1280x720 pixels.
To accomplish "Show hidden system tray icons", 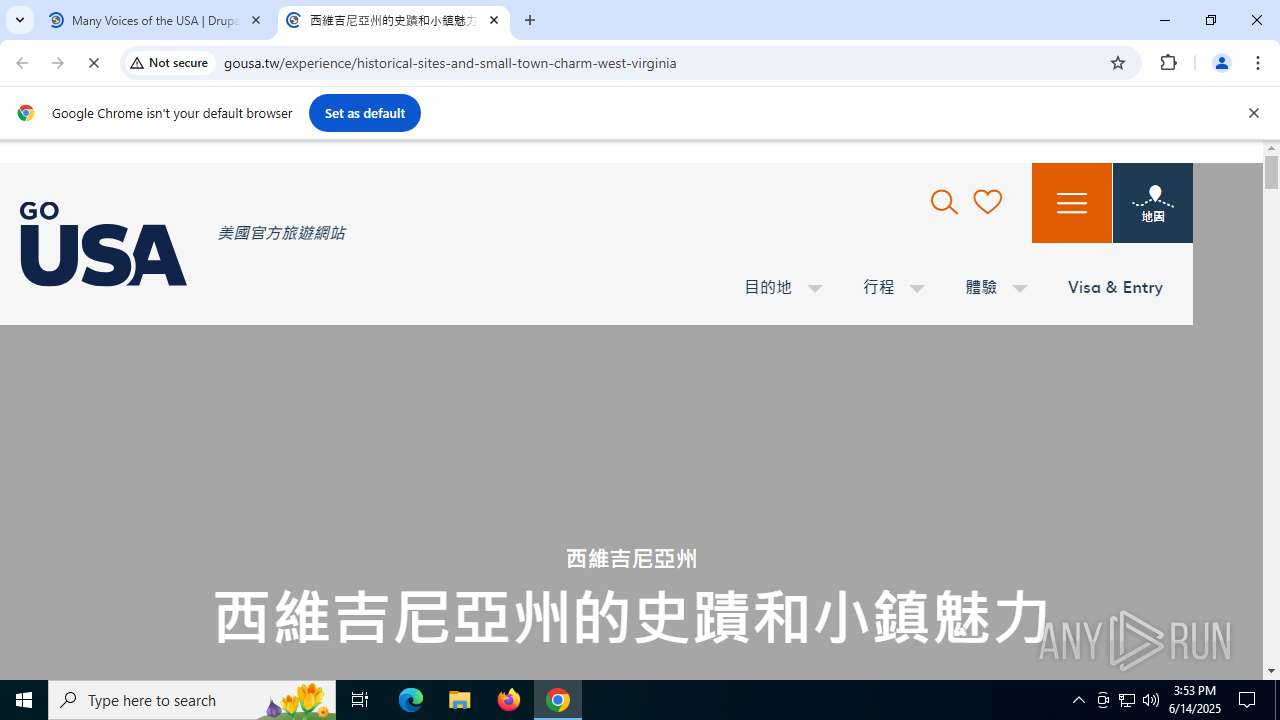I will [x=1078, y=700].
